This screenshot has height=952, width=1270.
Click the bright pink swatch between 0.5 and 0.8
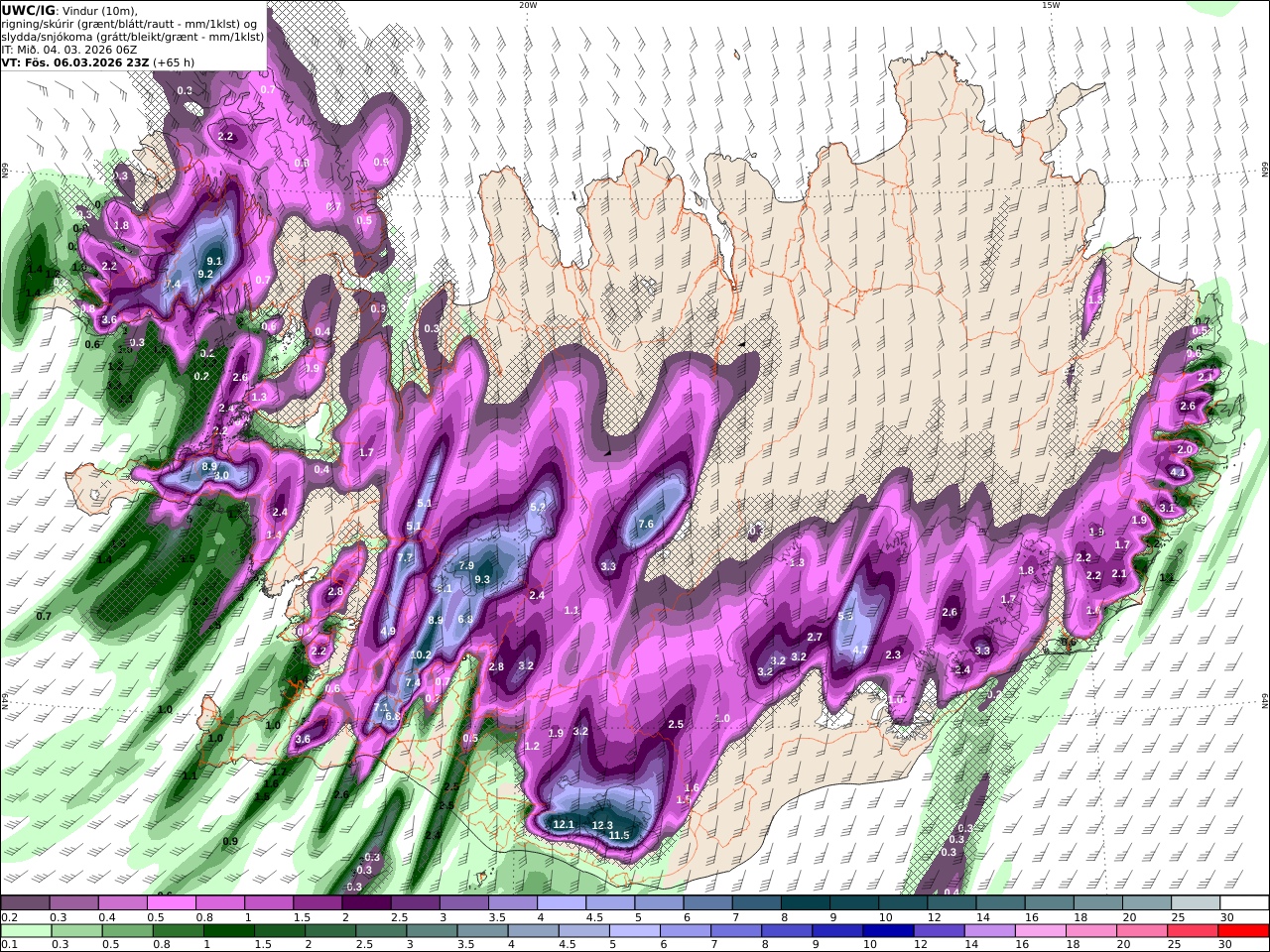tap(171, 903)
